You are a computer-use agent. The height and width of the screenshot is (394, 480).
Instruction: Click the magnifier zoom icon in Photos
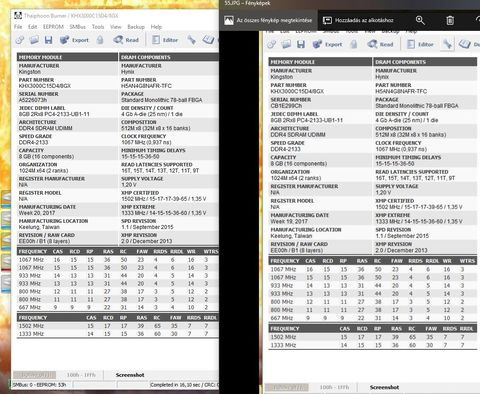point(420,20)
